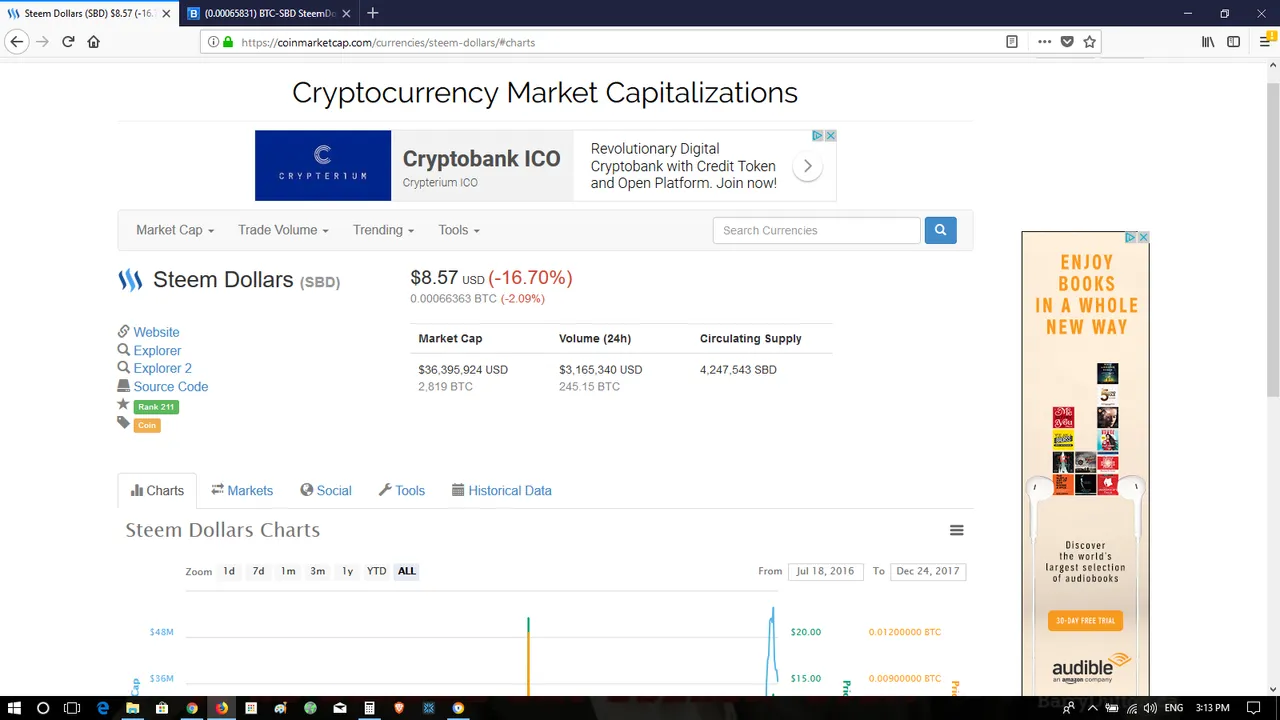Viewport: 1280px width, 720px height.
Task: Select the 7d chart zoom option
Action: coord(258,571)
